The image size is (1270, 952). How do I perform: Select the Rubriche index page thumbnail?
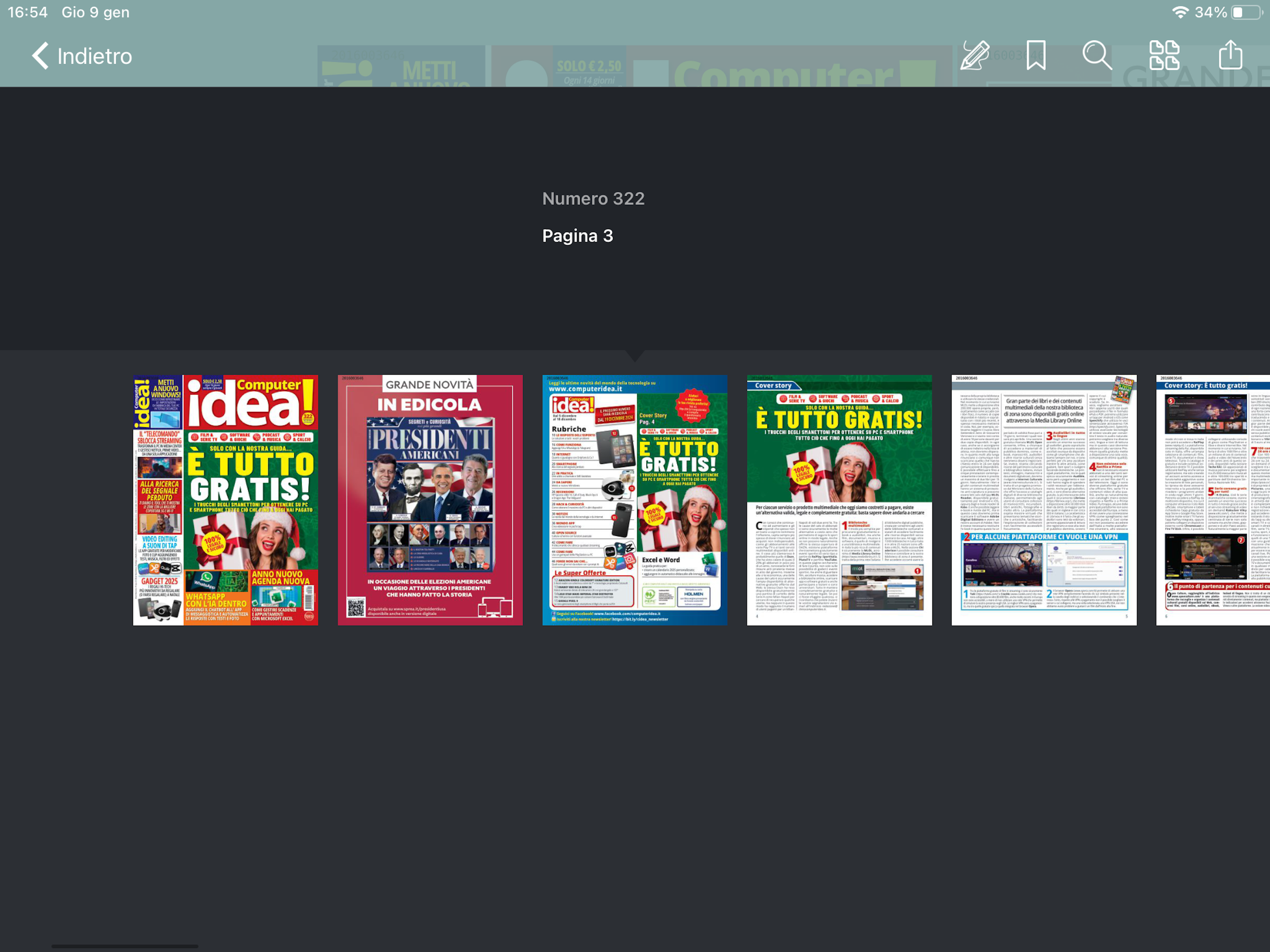(x=635, y=500)
